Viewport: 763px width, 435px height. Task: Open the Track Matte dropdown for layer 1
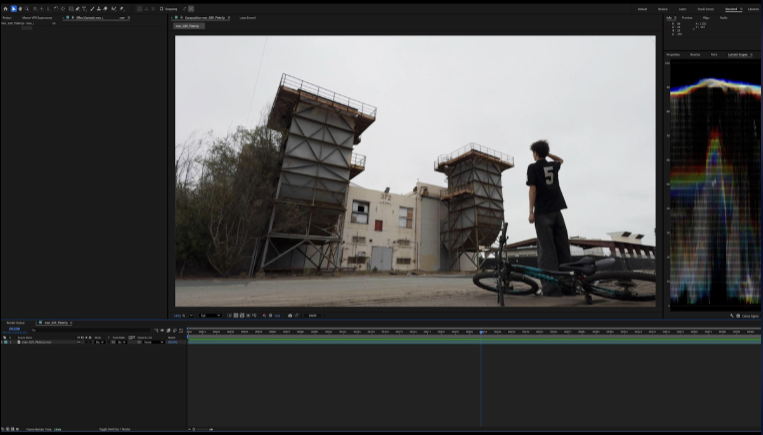pyautogui.click(x=122, y=342)
